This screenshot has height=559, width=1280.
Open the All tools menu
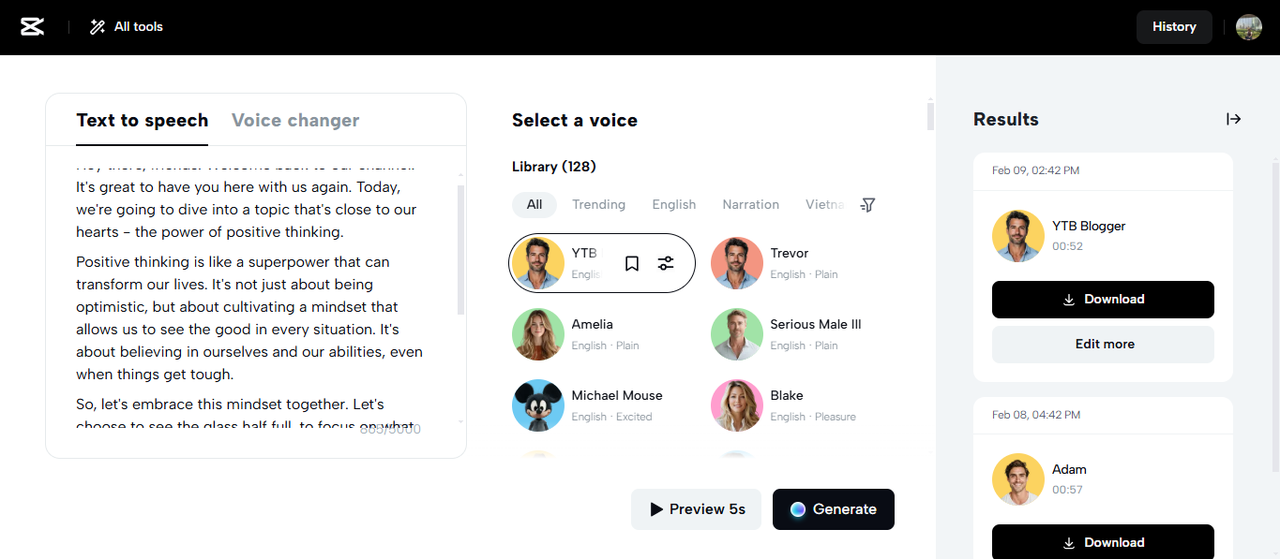point(126,27)
